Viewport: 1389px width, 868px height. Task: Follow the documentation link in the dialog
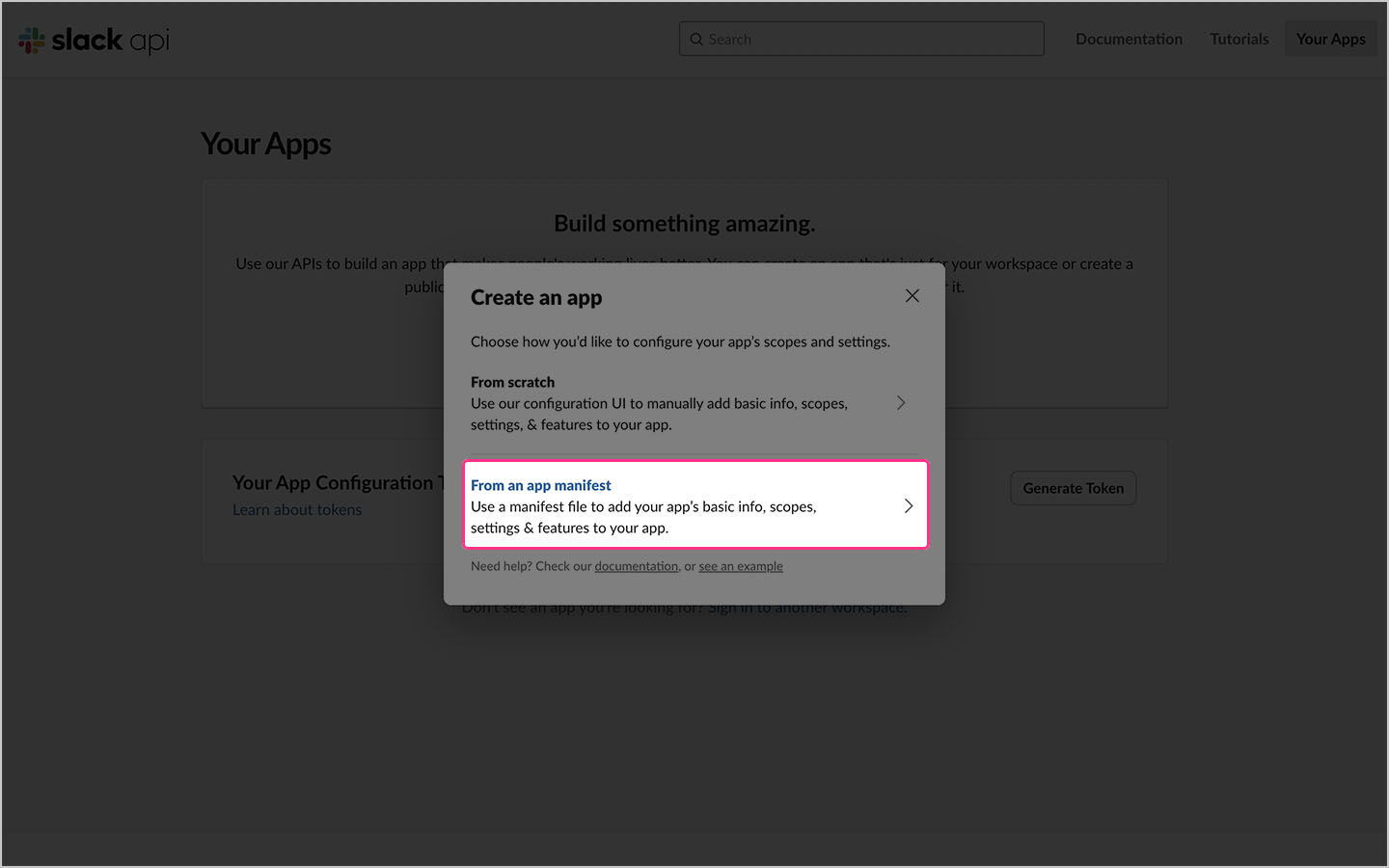636,566
